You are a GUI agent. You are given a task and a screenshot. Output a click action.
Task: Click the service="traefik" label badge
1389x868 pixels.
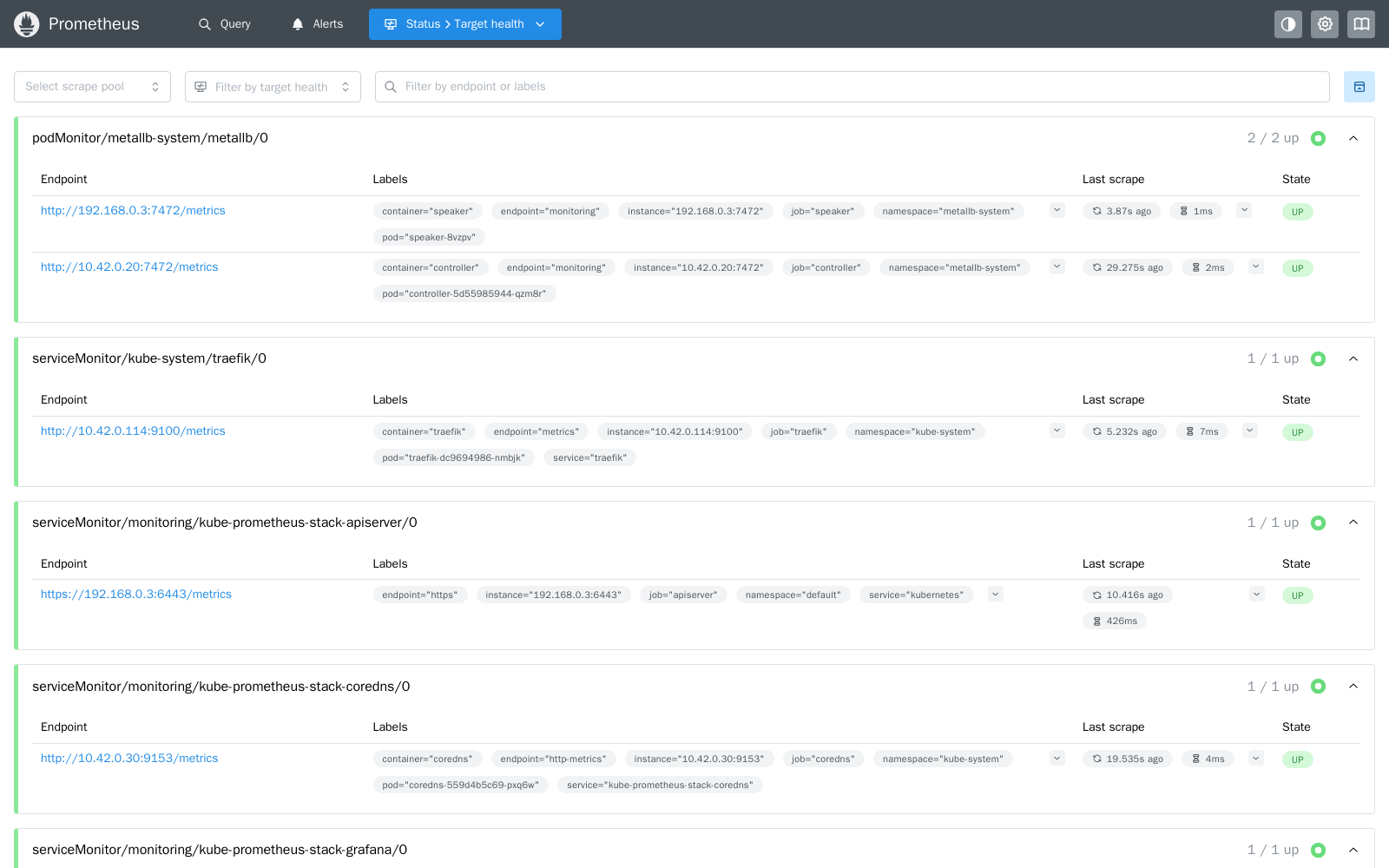[590, 458]
